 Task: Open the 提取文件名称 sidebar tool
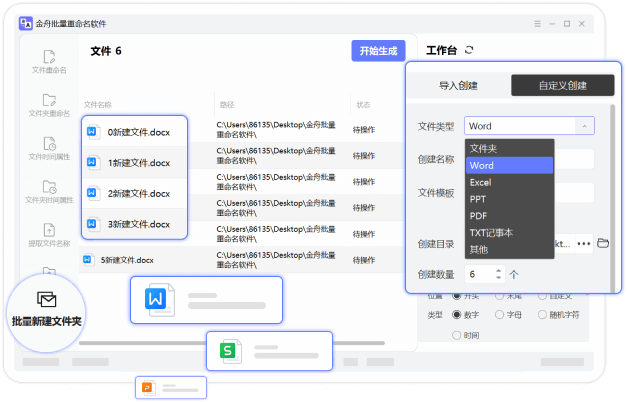(49, 234)
